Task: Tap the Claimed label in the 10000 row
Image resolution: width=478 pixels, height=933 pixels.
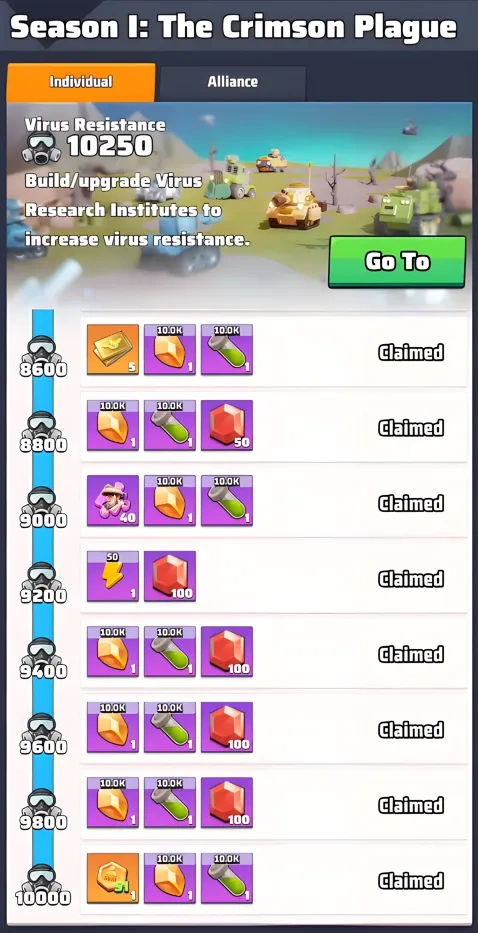Action: (x=411, y=881)
